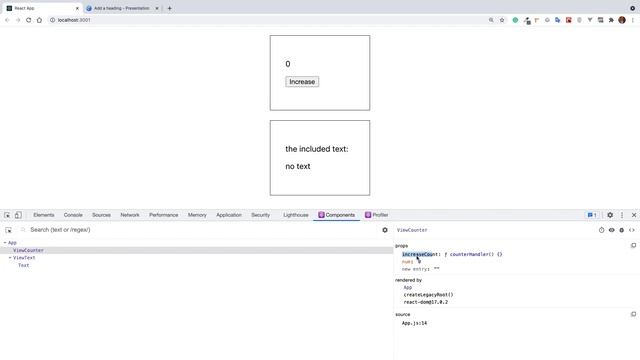Viewport: 640px width, 360px height.
Task: Switch to the React App browser tab
Action: (x=41, y=8)
